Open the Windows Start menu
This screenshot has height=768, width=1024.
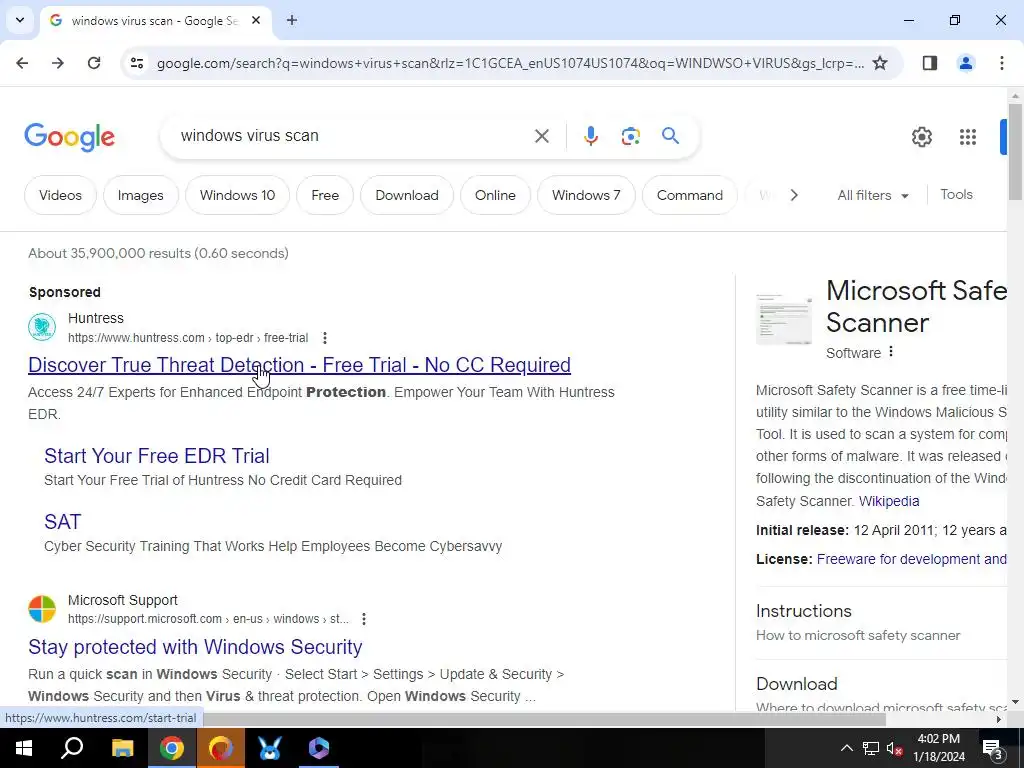pos(24,748)
